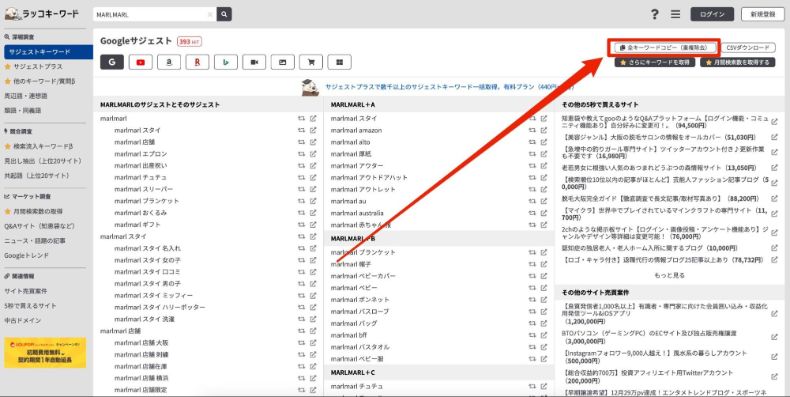
Task: Re-search icon on the marlmarl エプロン row
Action: (301, 154)
